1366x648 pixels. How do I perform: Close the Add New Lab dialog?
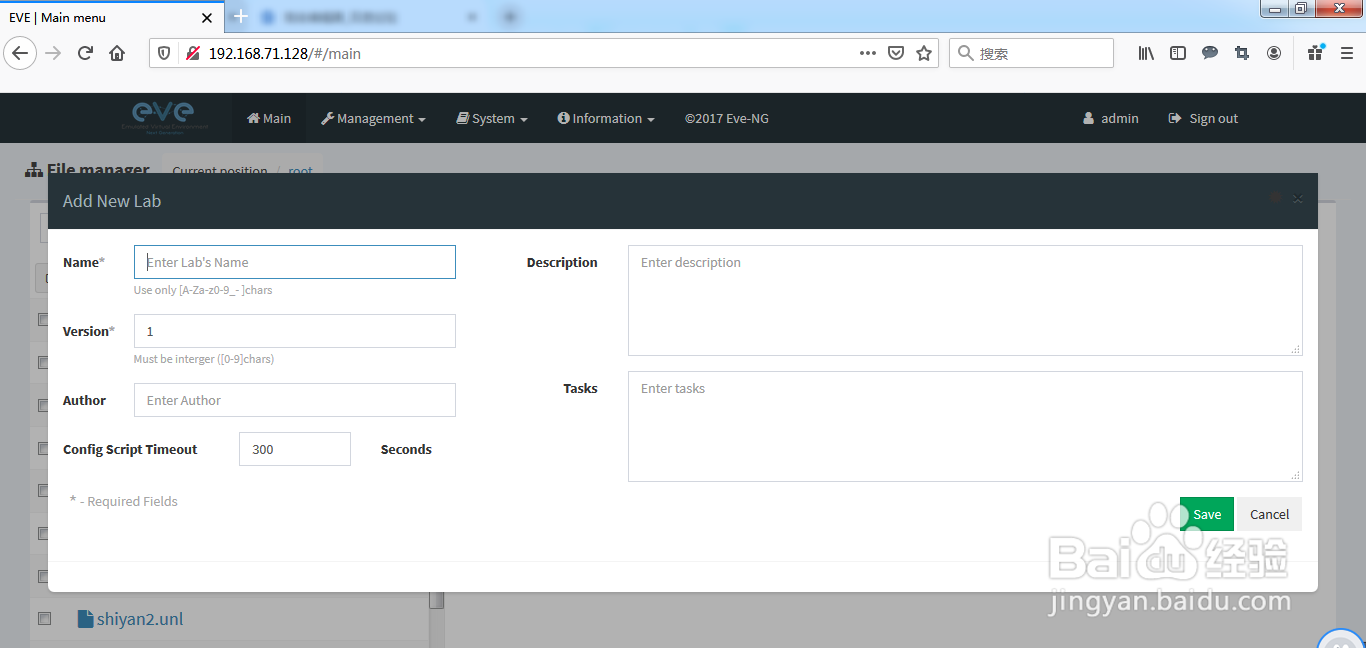point(1298,199)
